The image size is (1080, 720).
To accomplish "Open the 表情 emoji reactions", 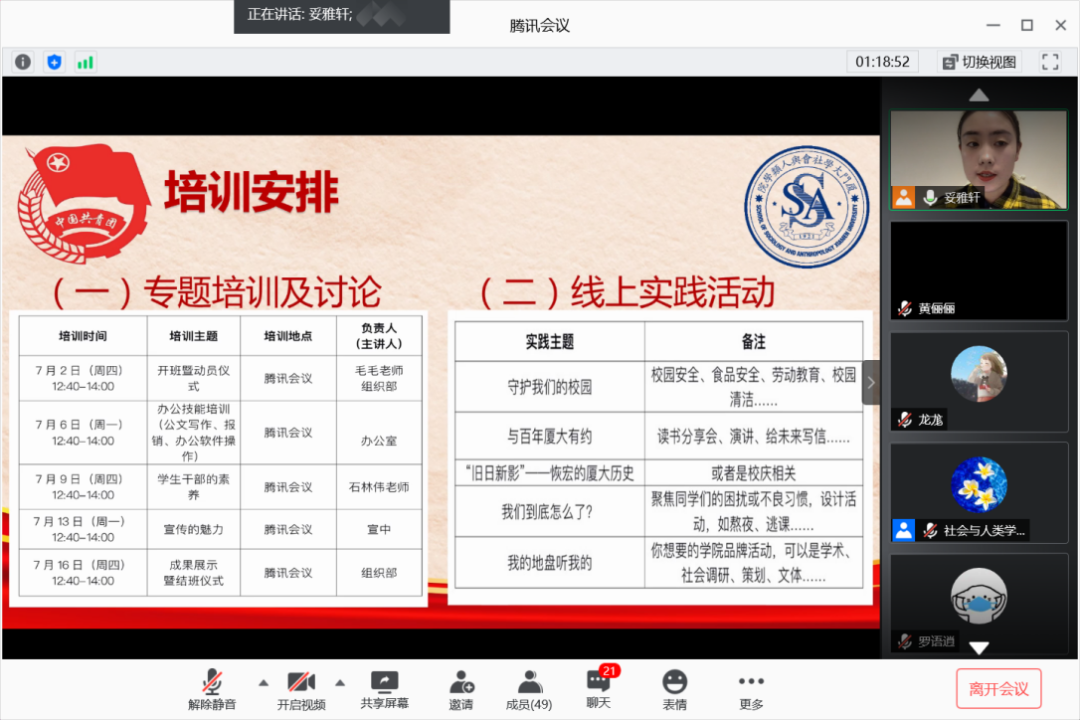I will tap(675, 690).
